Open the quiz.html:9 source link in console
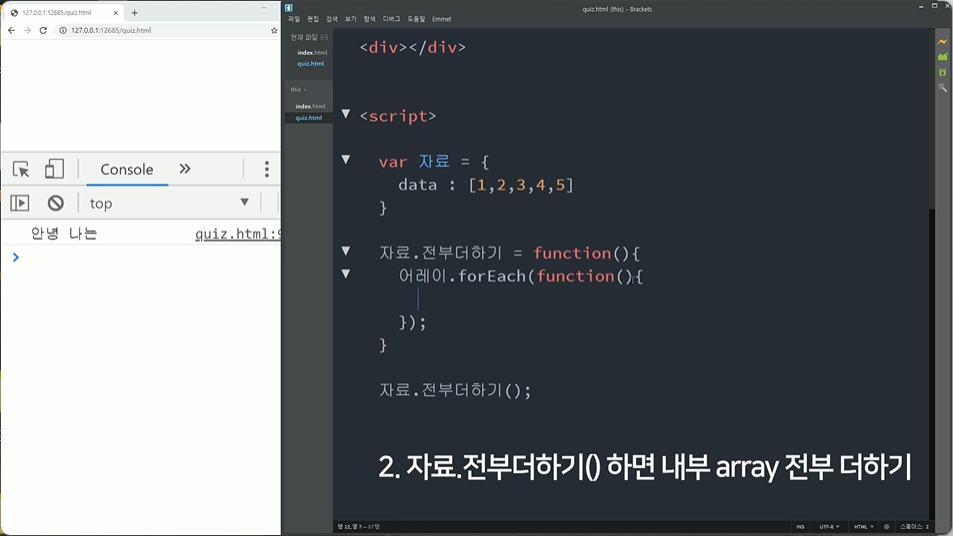Viewport: 953px width, 536px height. 238,234
